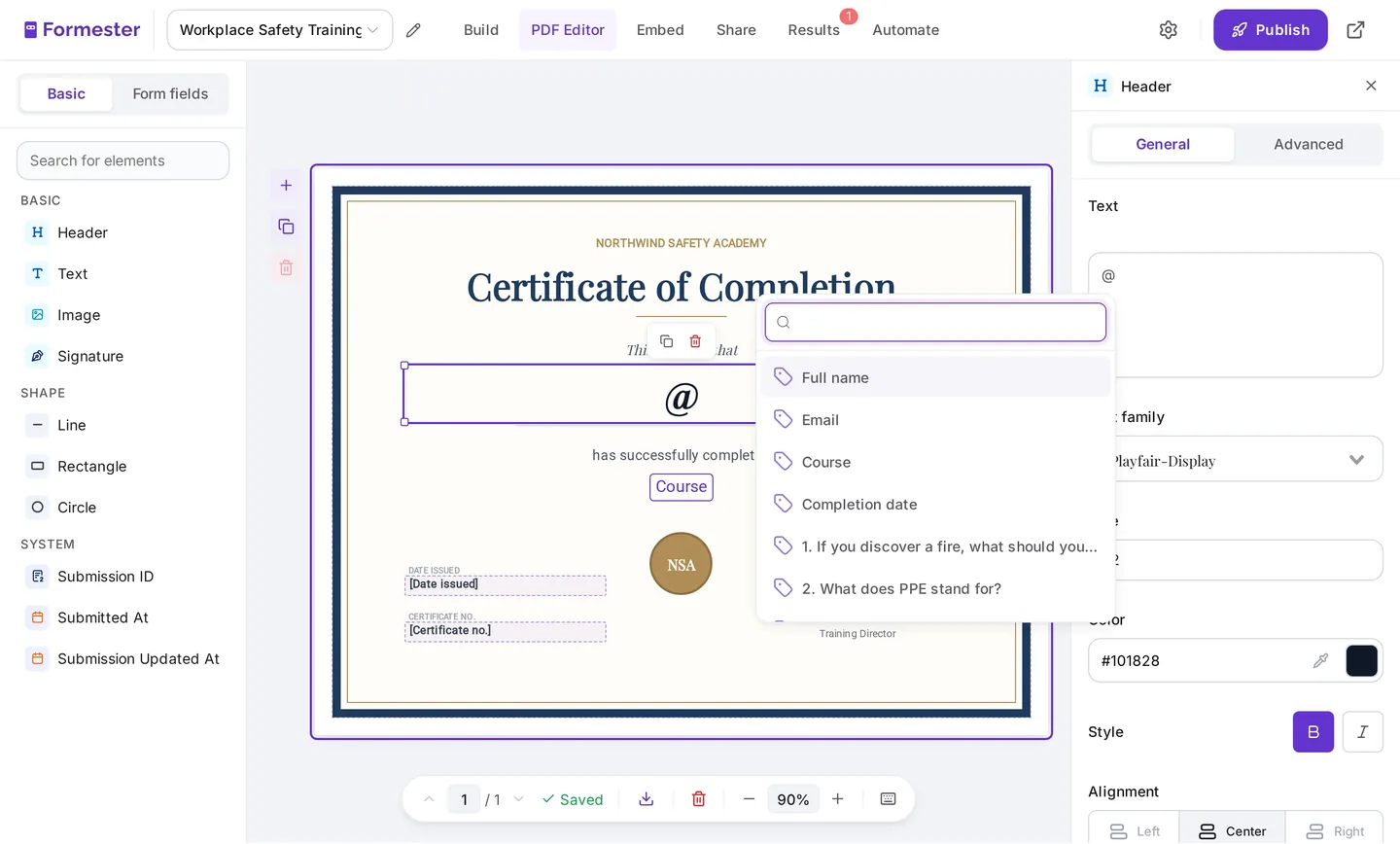
Task: Click the pencil icon to rename form
Action: pyautogui.click(x=413, y=30)
